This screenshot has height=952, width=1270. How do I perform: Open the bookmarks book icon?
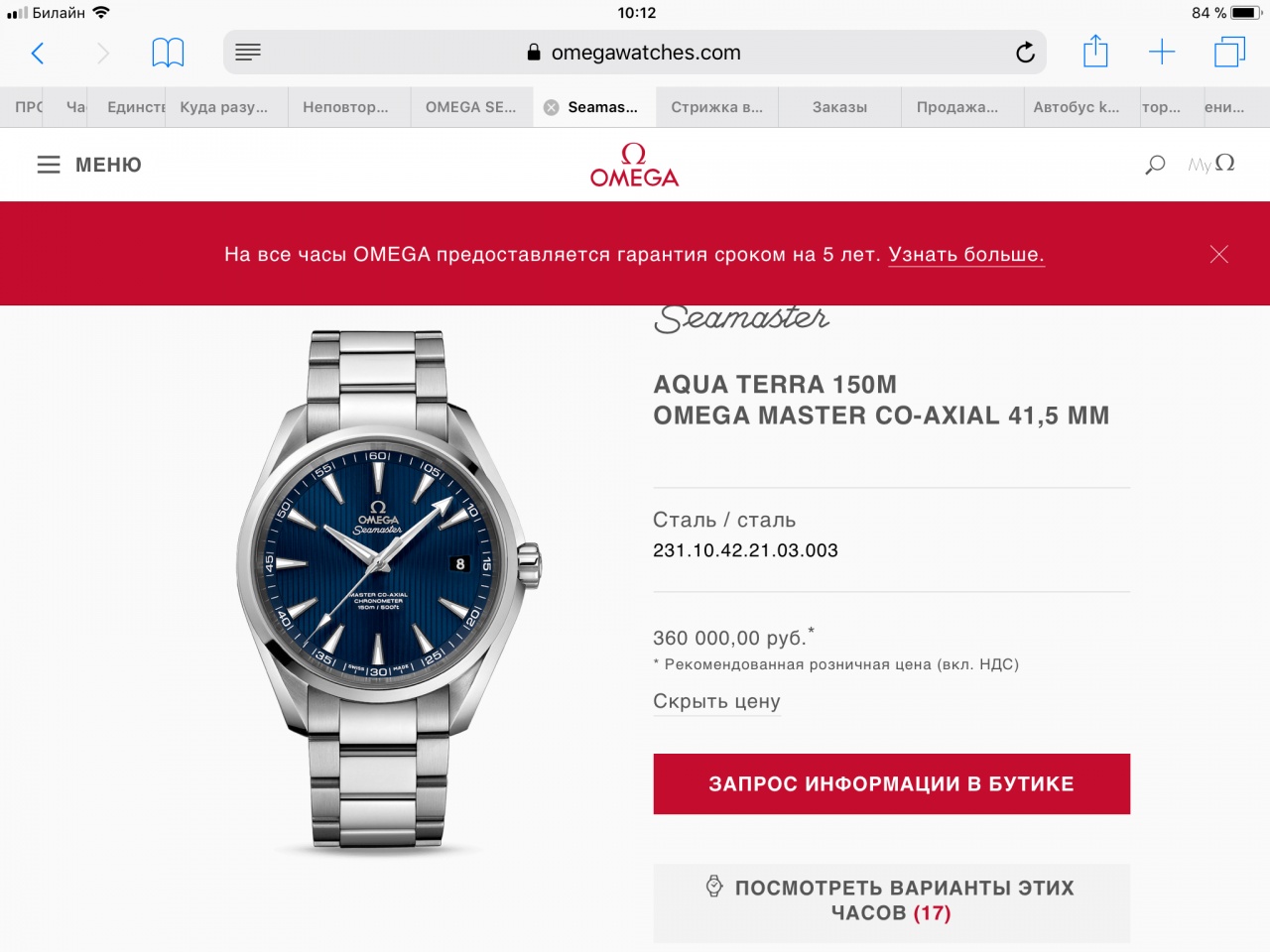(168, 53)
